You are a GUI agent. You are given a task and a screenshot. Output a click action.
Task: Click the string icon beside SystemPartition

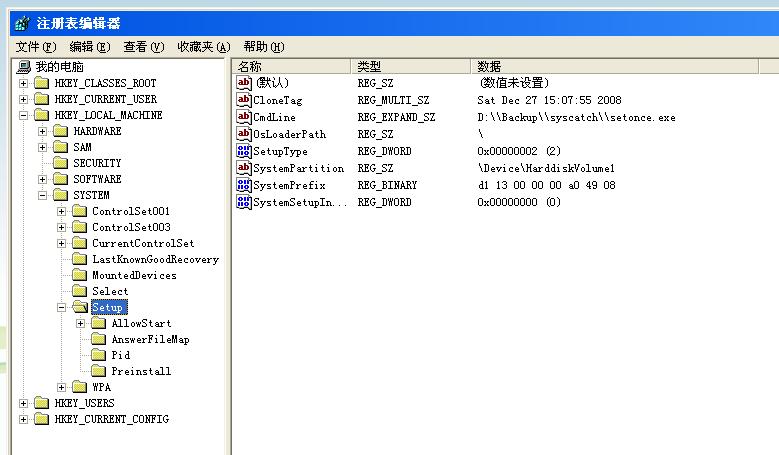tap(244, 168)
